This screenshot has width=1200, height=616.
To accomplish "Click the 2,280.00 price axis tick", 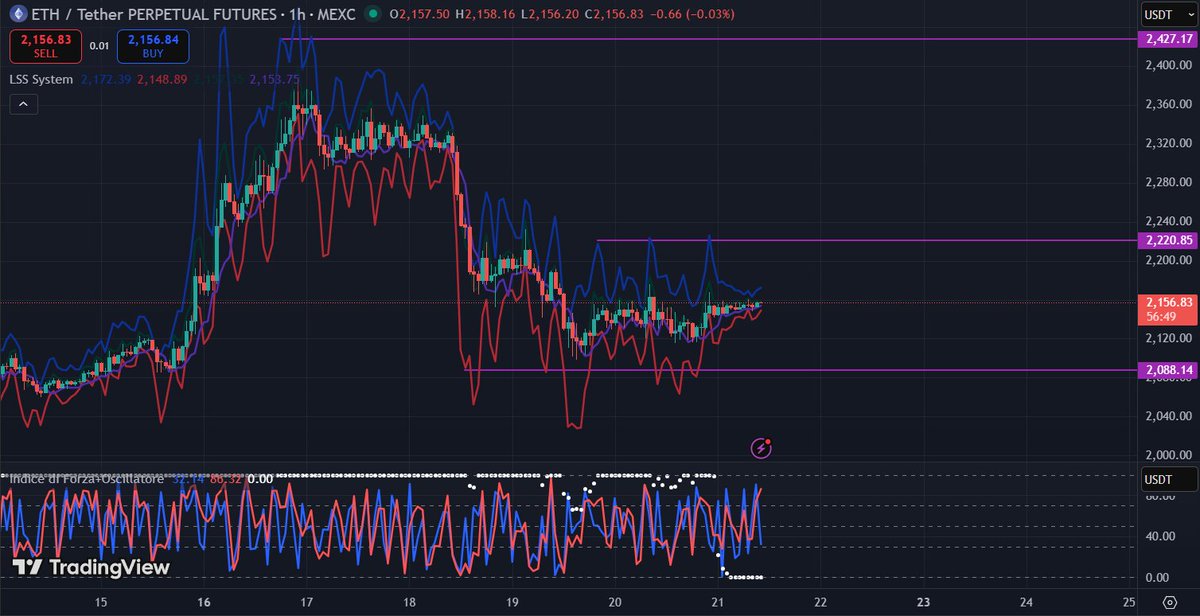I will coord(1168,182).
